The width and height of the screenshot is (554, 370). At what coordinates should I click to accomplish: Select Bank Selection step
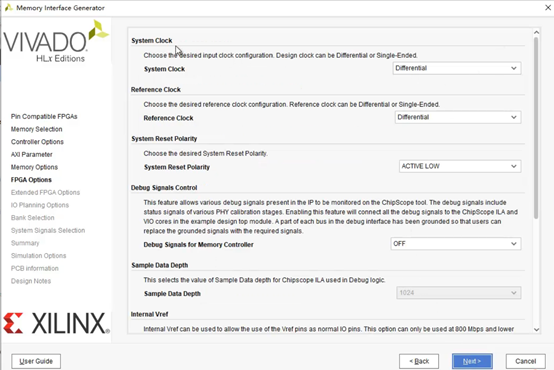tap(33, 218)
